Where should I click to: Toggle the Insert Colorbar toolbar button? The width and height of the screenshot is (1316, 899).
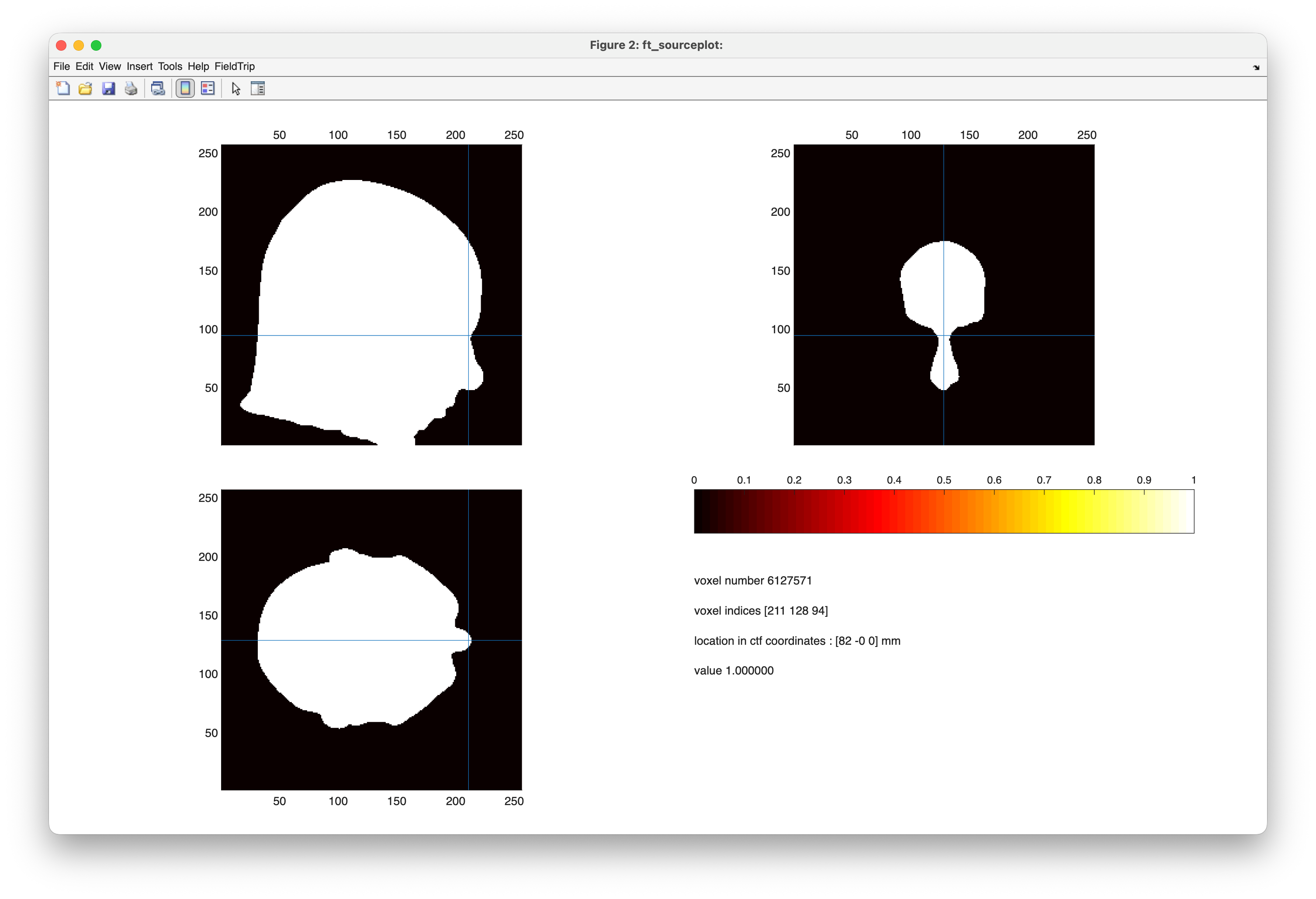[x=185, y=88]
